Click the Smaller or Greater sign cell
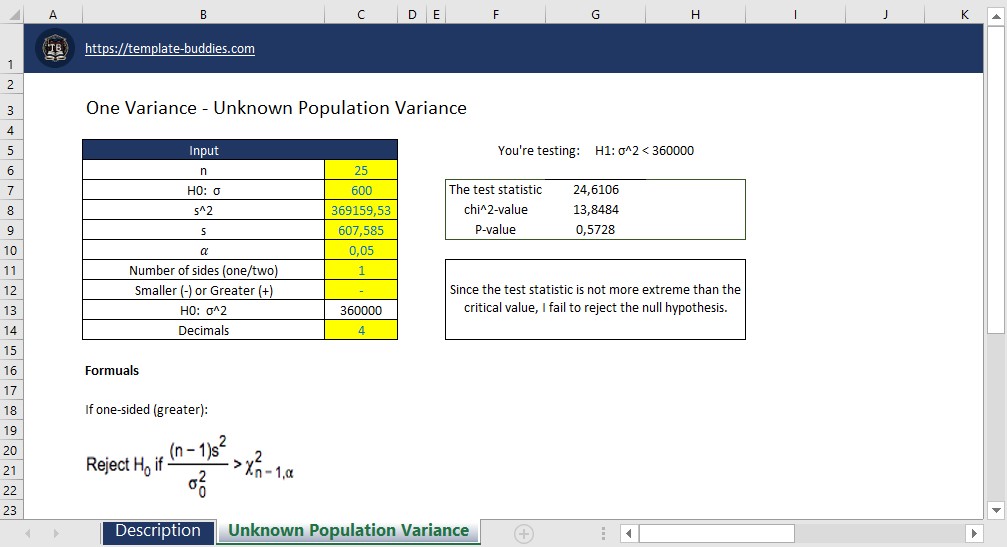The height and width of the screenshot is (547, 1007). pos(361,291)
